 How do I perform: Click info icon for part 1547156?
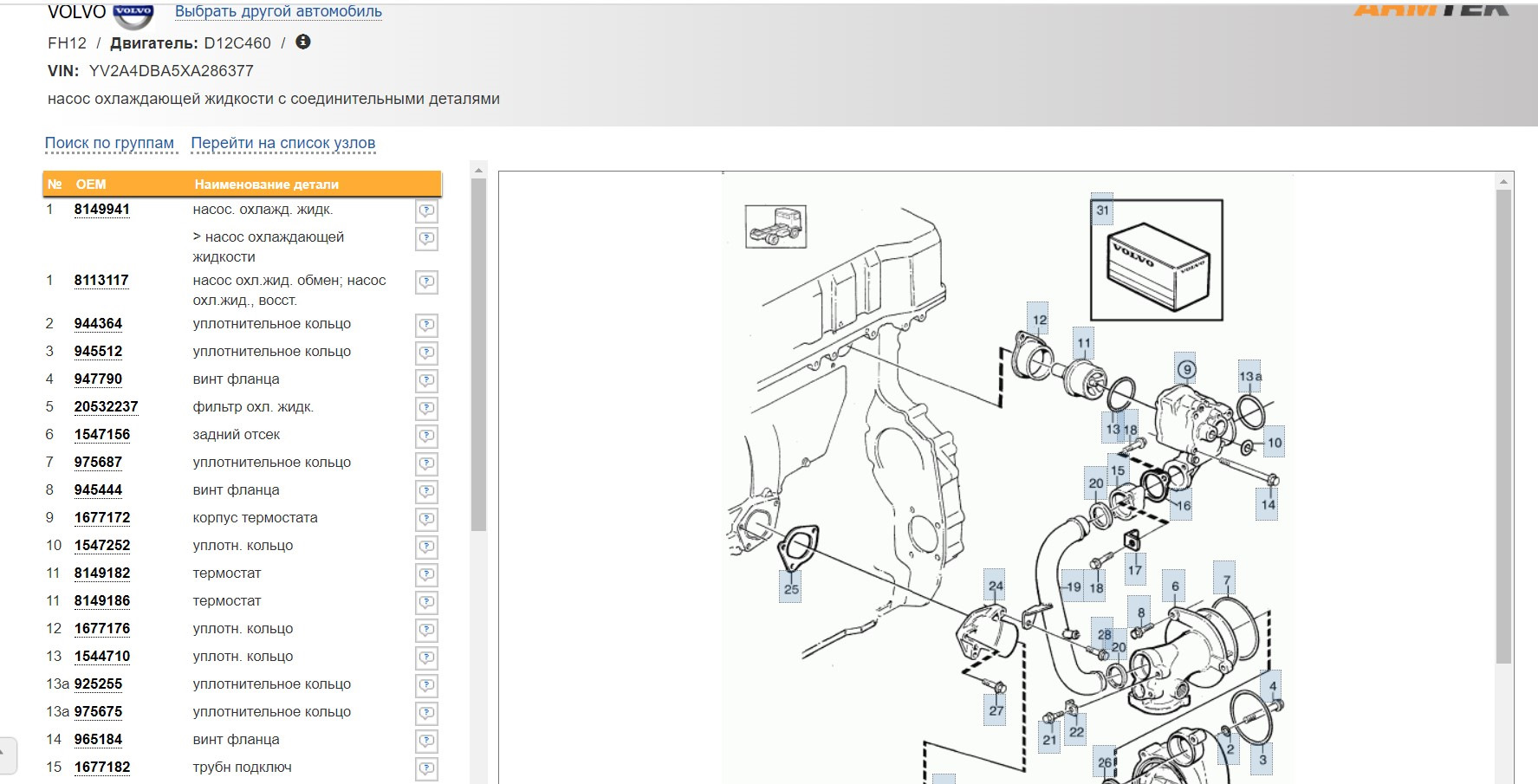426,437
